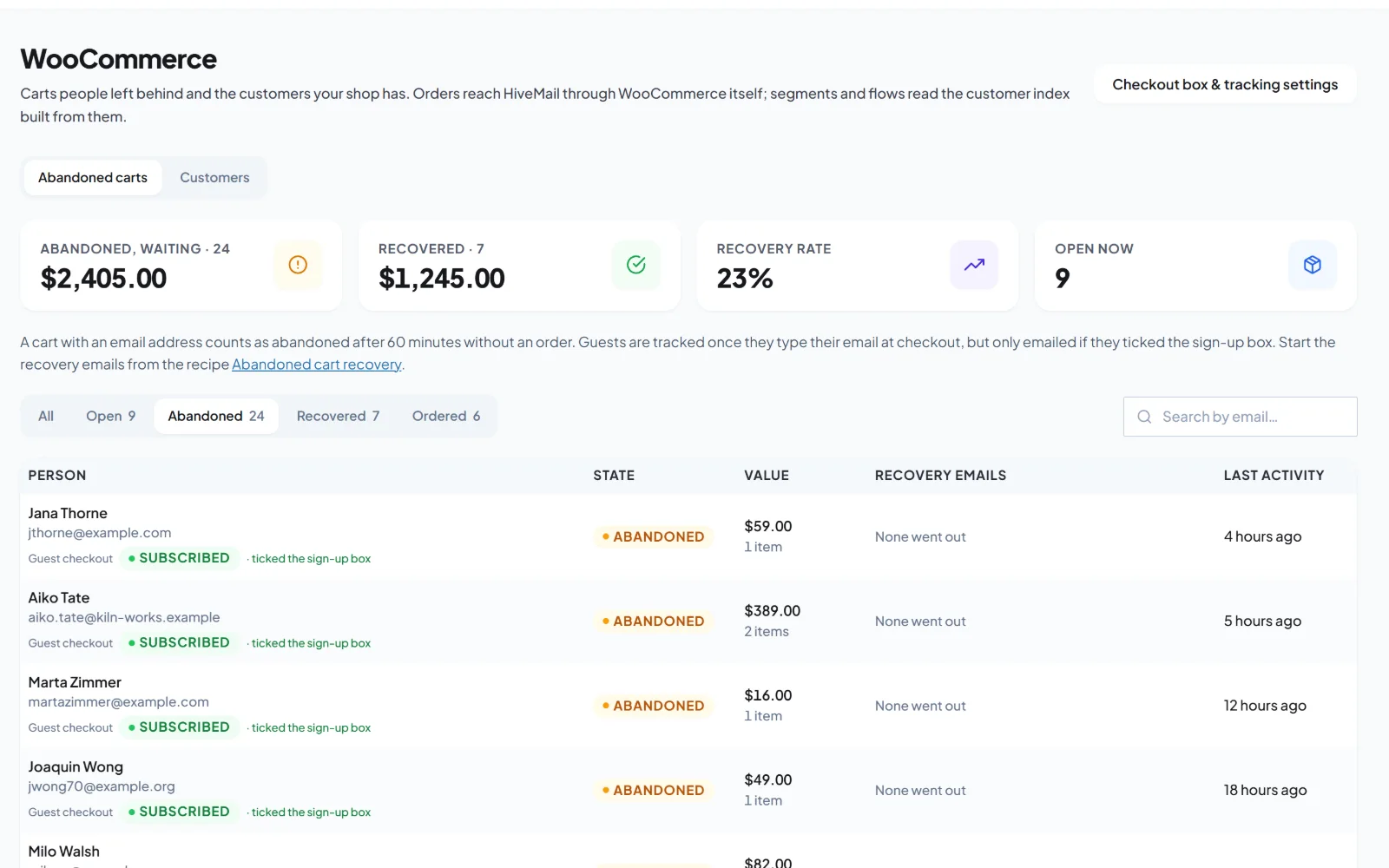Open the Customers tab

[214, 177]
